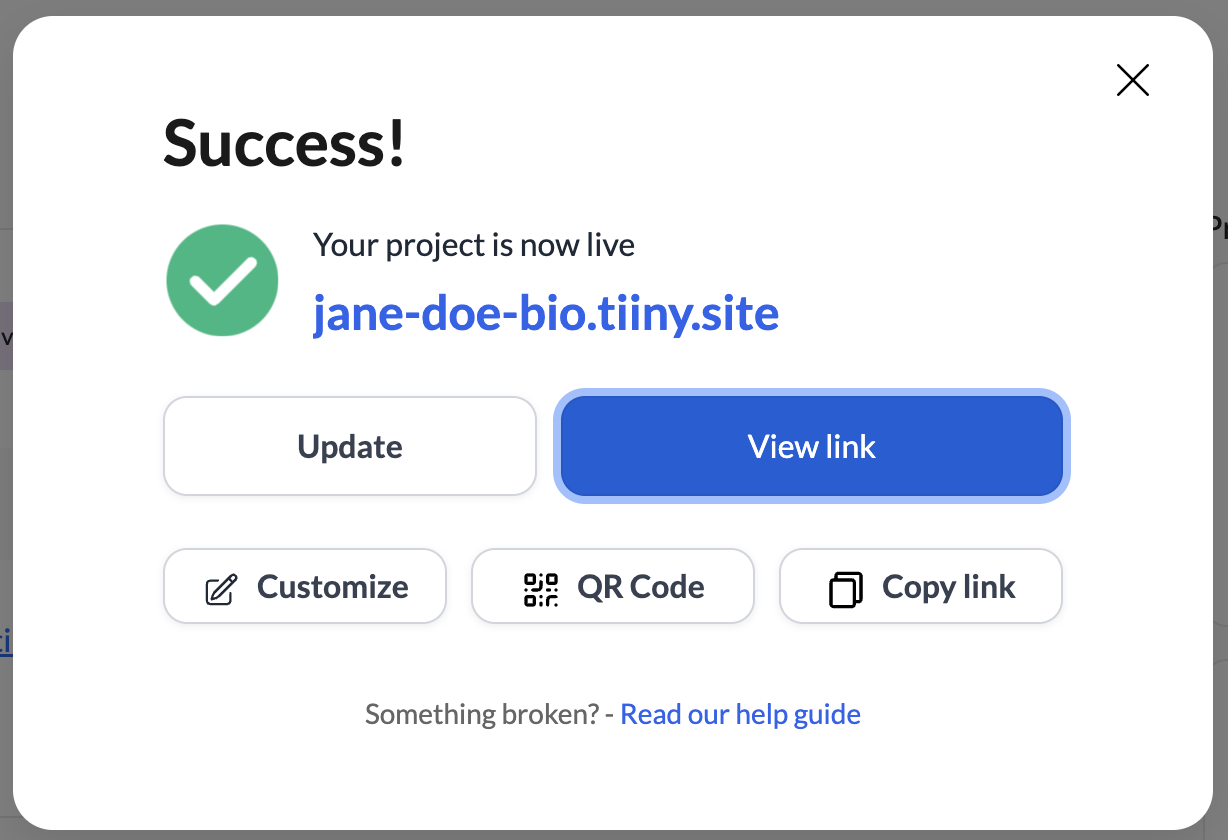The image size is (1228, 840).
Task: Click the copy icon beside Copy link
Action: 846,589
